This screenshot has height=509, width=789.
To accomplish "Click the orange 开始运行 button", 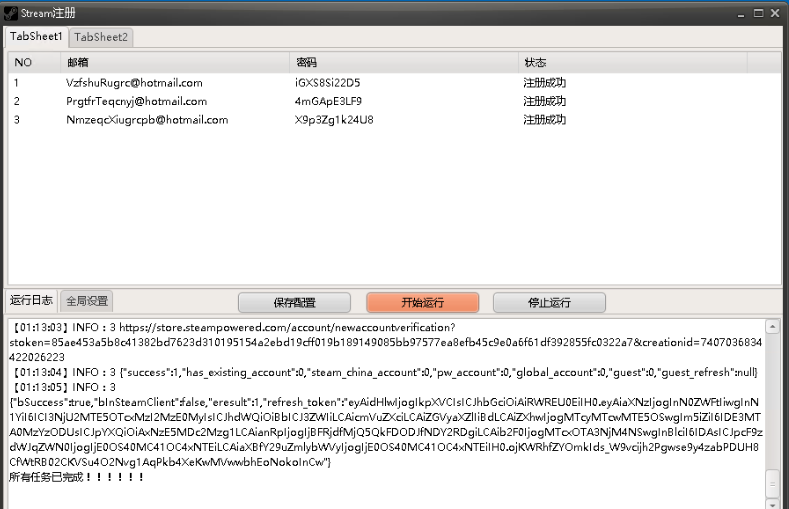I will [x=422, y=302].
